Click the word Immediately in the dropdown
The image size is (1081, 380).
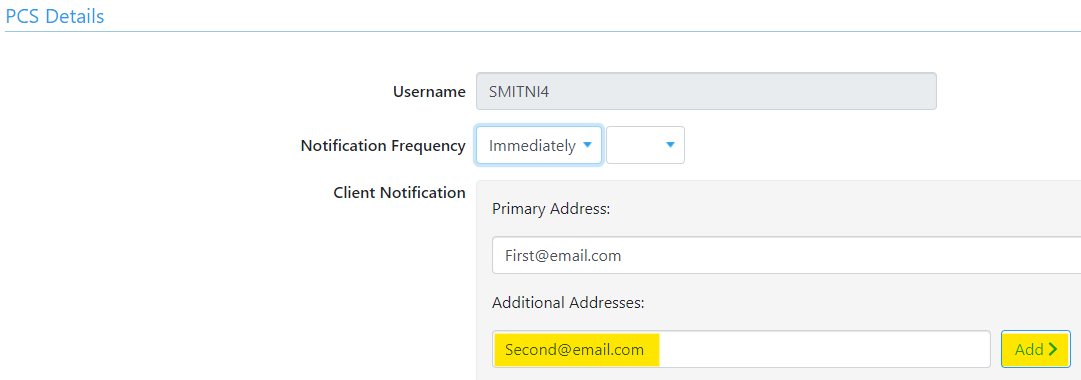point(532,146)
